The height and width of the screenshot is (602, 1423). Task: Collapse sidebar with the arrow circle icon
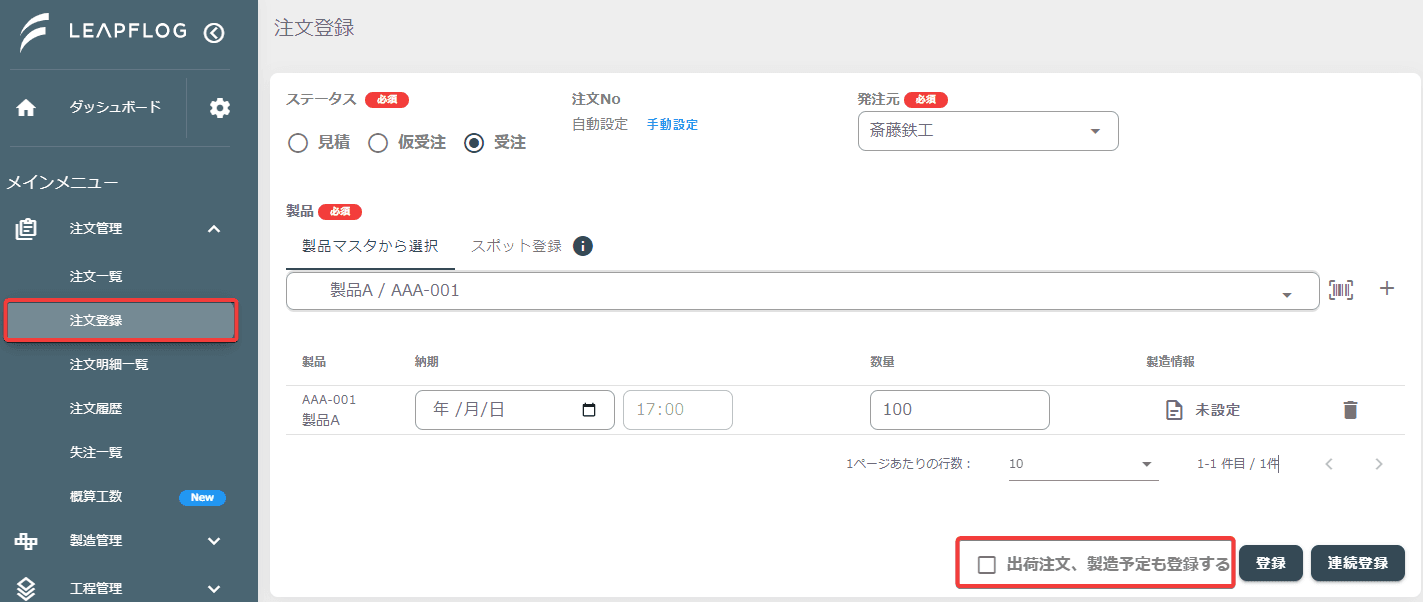[x=214, y=33]
